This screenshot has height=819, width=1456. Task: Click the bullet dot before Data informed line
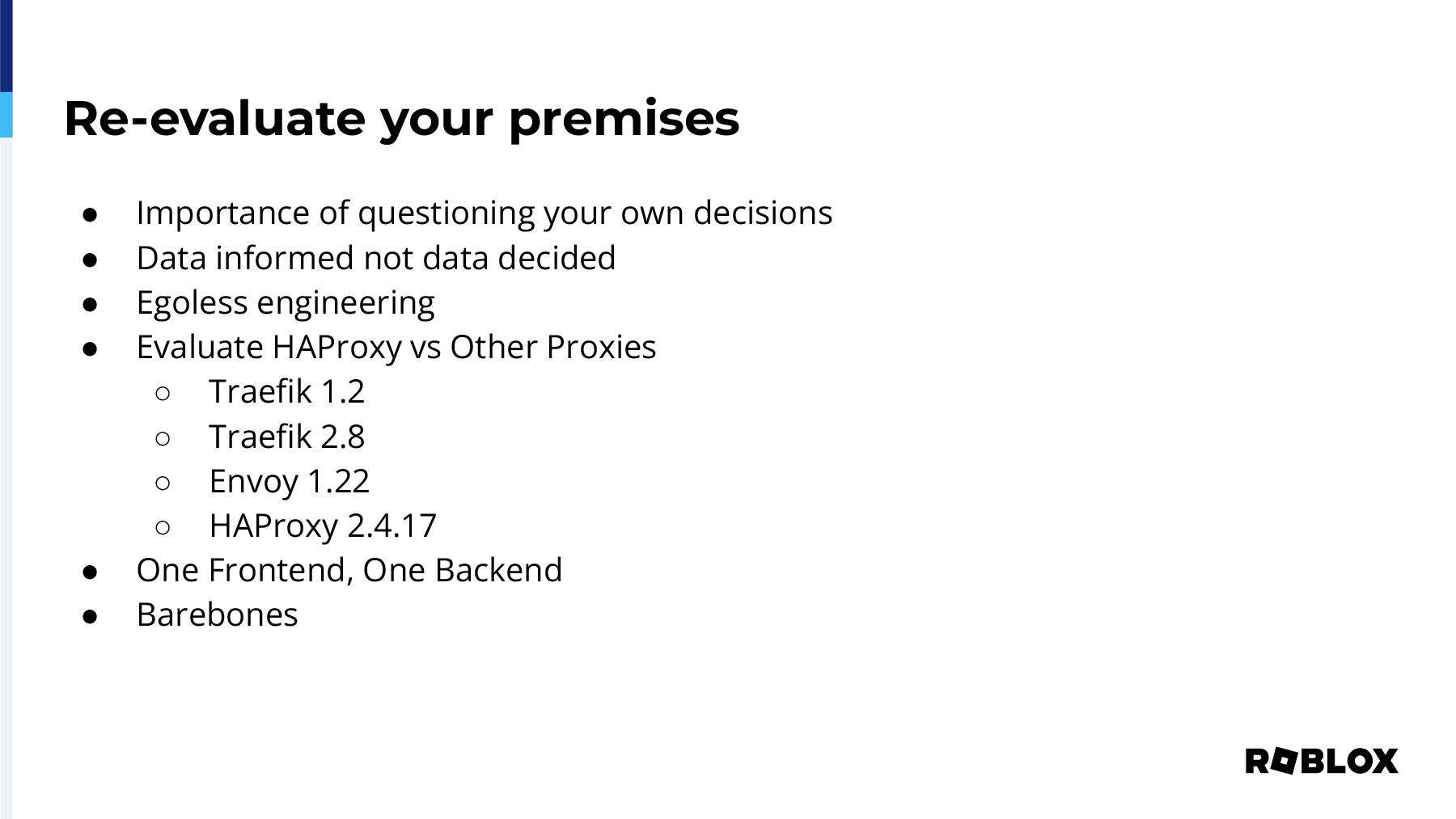click(x=90, y=260)
